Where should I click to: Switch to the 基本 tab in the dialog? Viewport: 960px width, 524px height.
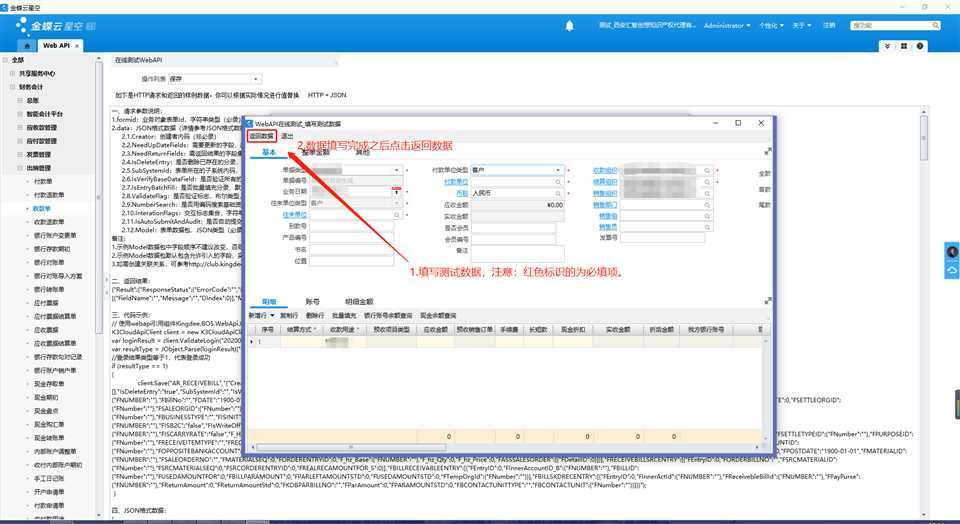pyautogui.click(x=269, y=152)
